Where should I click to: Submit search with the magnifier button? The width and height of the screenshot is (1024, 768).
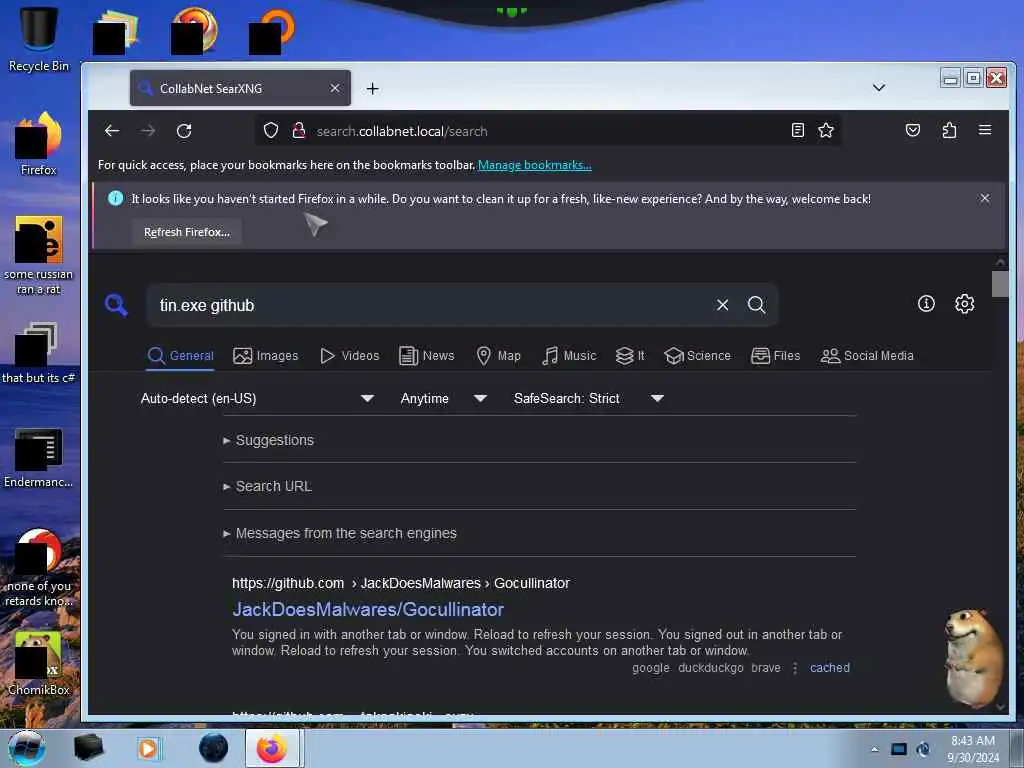[x=756, y=305]
